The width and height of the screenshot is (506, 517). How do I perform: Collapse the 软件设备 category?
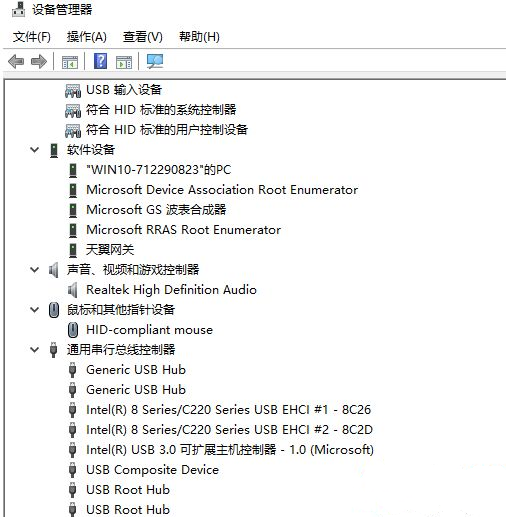pyautogui.click(x=35, y=150)
